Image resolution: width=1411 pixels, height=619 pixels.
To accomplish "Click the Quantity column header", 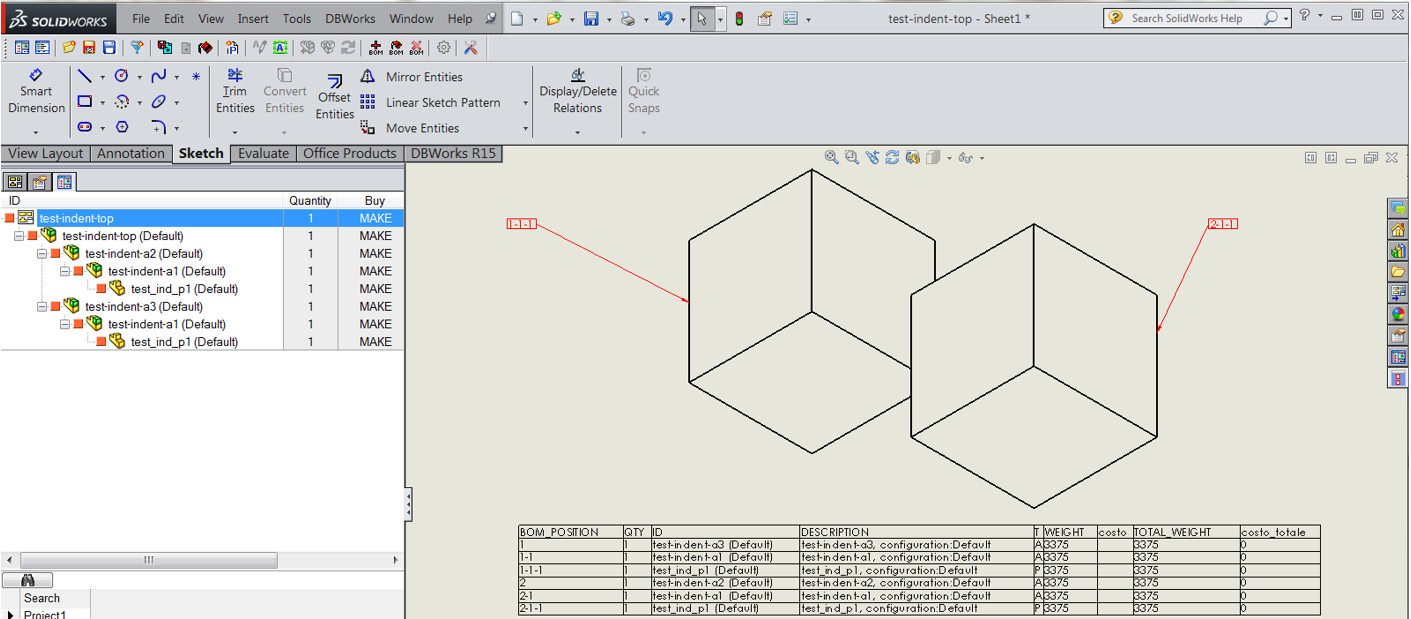I will [x=310, y=201].
